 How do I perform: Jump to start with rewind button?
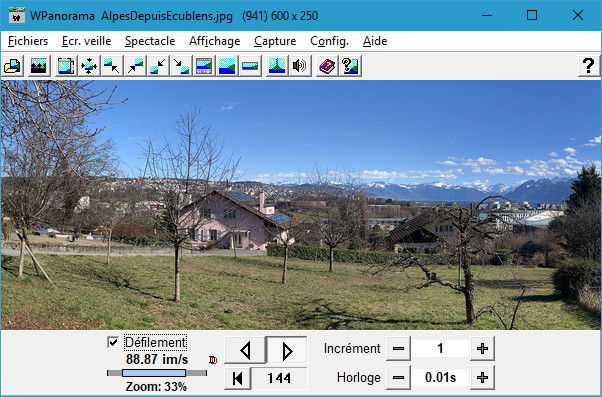(238, 378)
